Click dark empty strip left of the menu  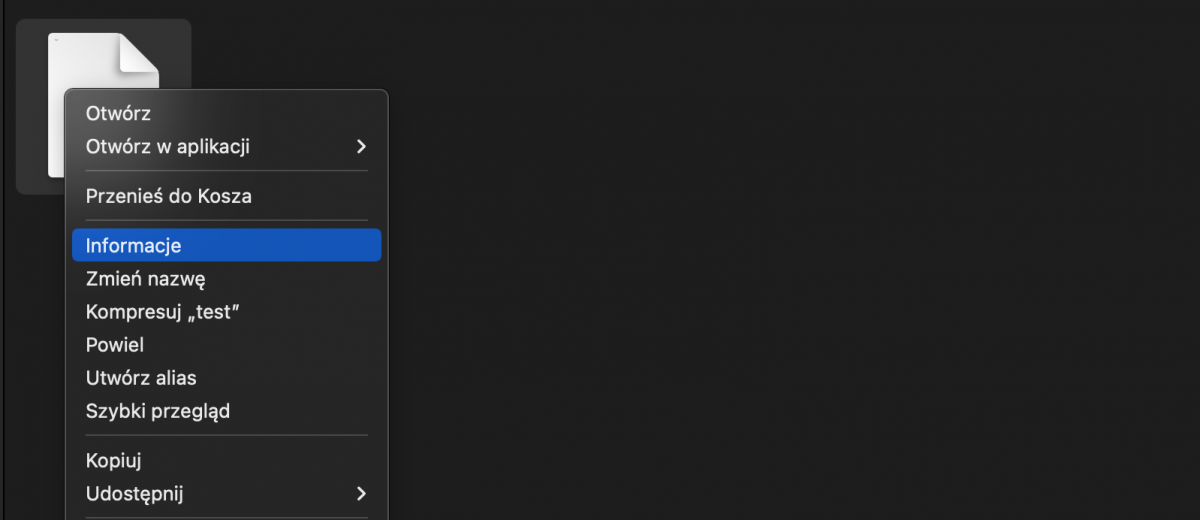pos(30,350)
